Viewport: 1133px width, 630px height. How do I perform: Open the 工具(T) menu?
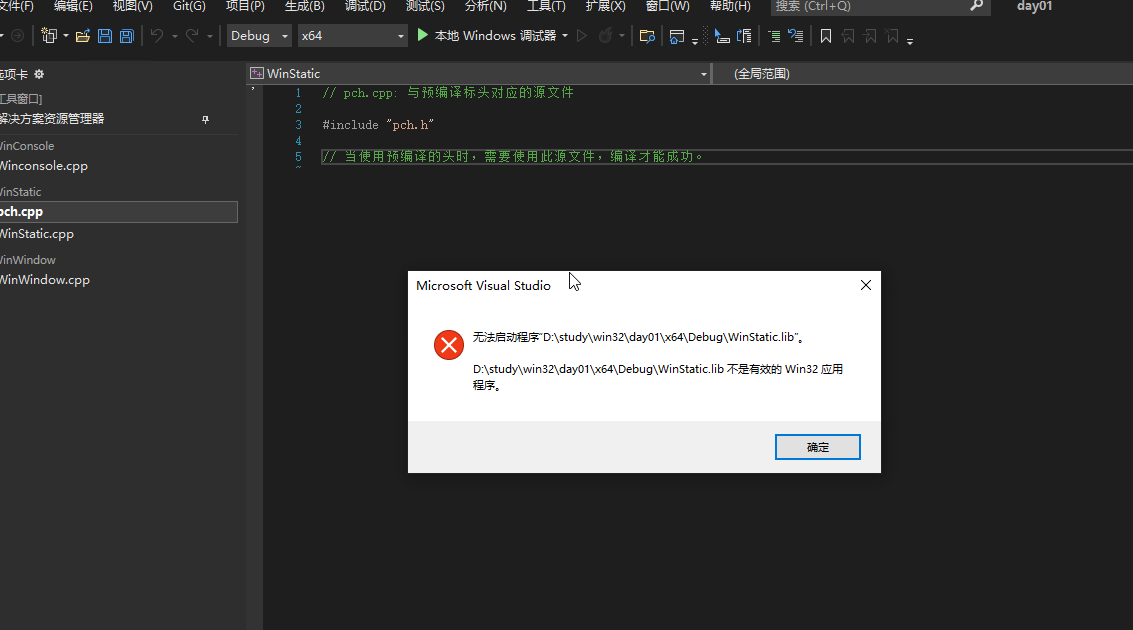tap(546, 6)
